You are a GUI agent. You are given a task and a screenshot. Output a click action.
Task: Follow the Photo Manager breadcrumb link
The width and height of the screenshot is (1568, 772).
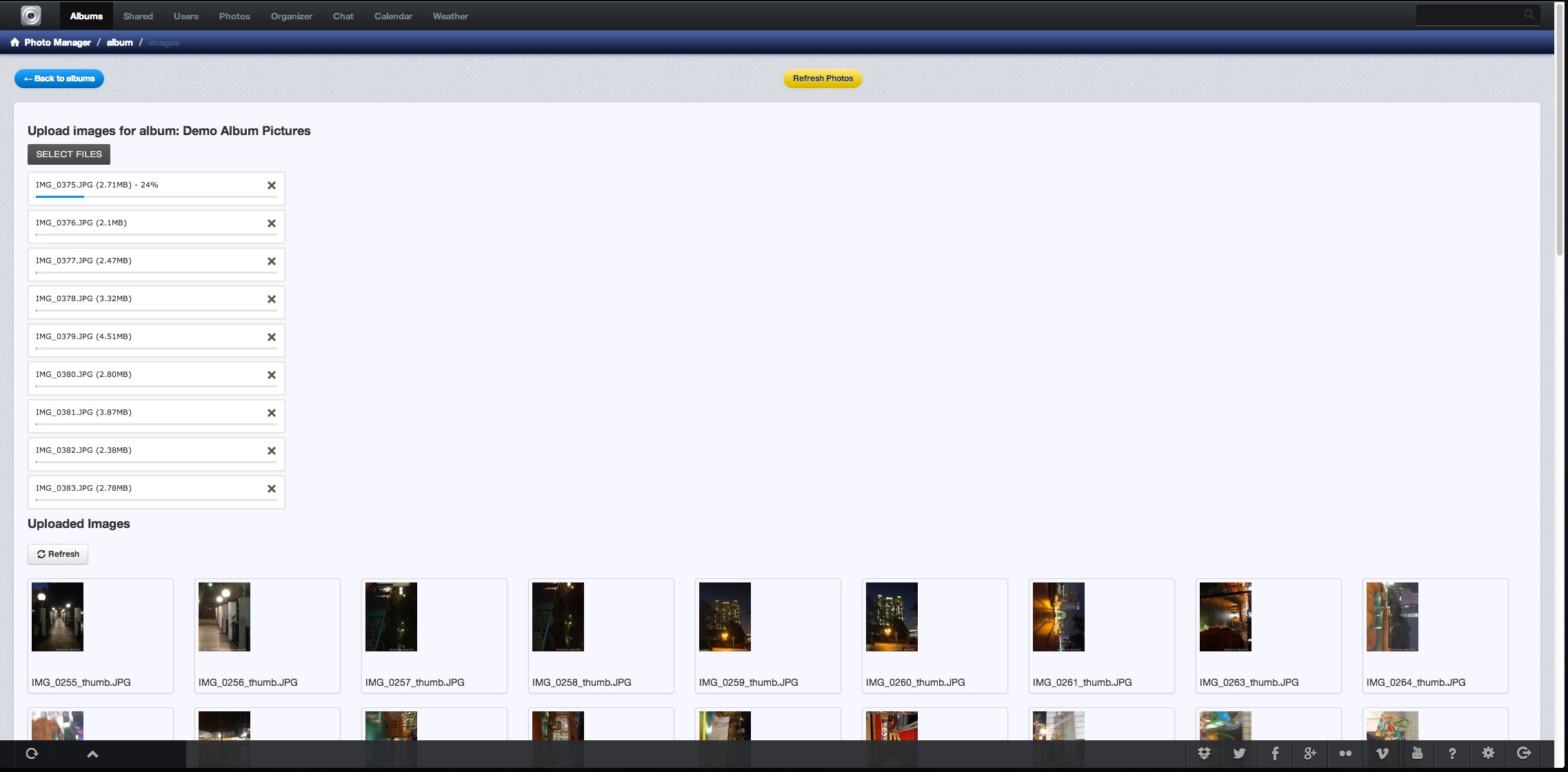[57, 42]
